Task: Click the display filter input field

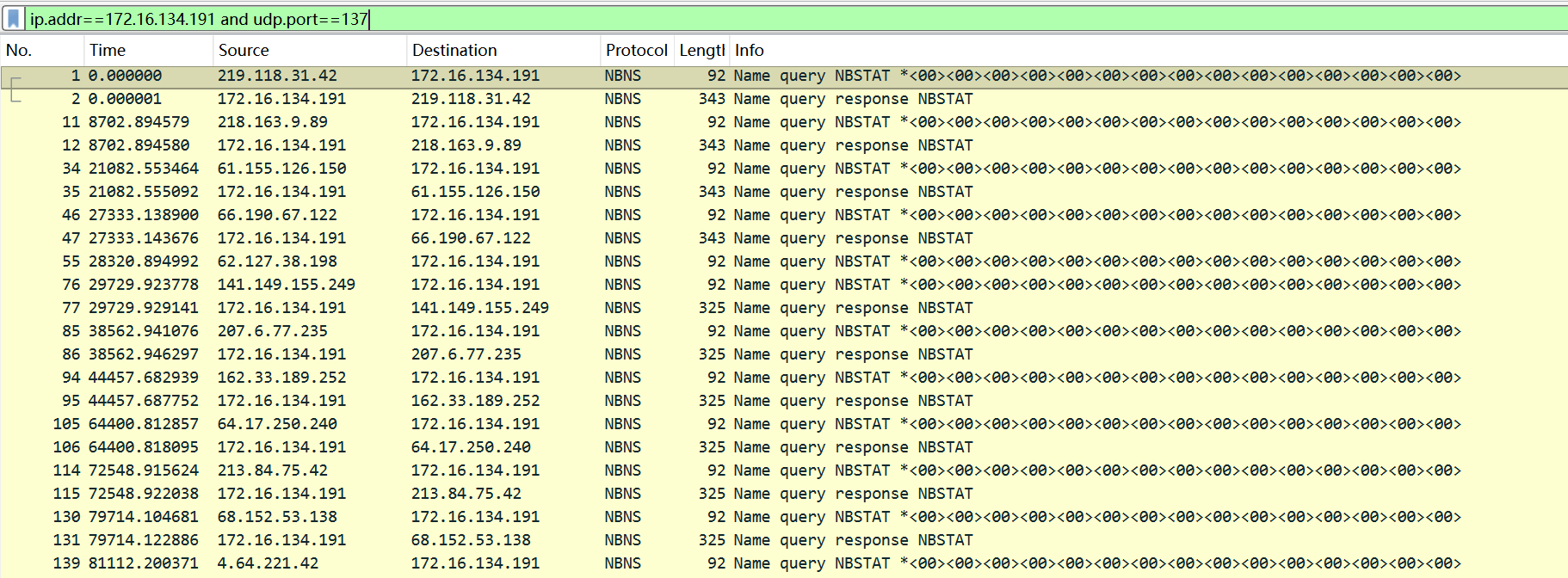Action: pyautogui.click(x=796, y=19)
